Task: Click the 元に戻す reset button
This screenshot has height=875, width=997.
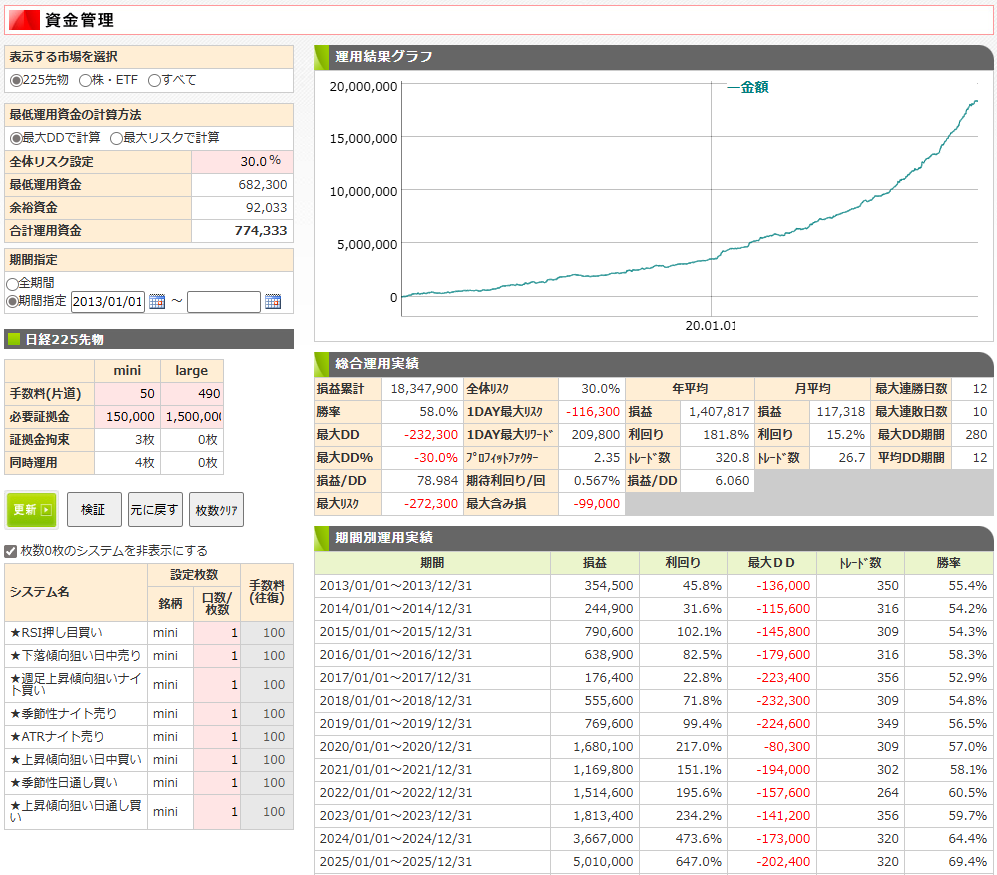Action: pos(154,509)
